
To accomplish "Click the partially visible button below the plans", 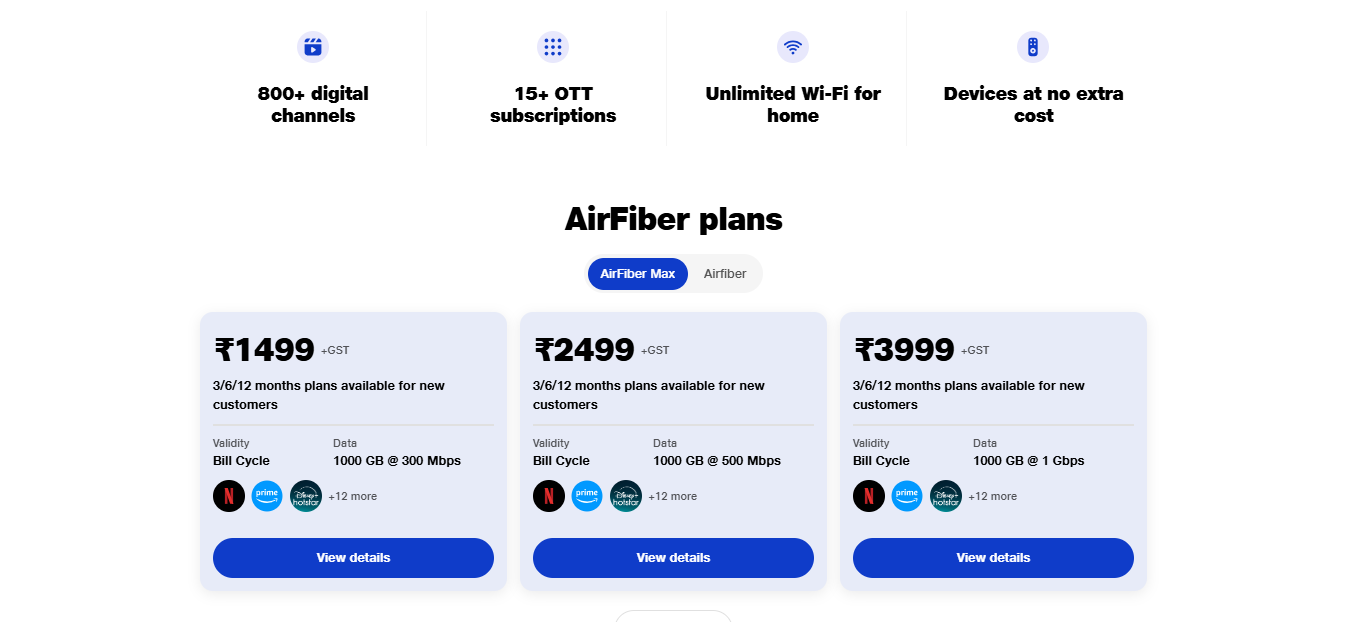I will point(673,618).
